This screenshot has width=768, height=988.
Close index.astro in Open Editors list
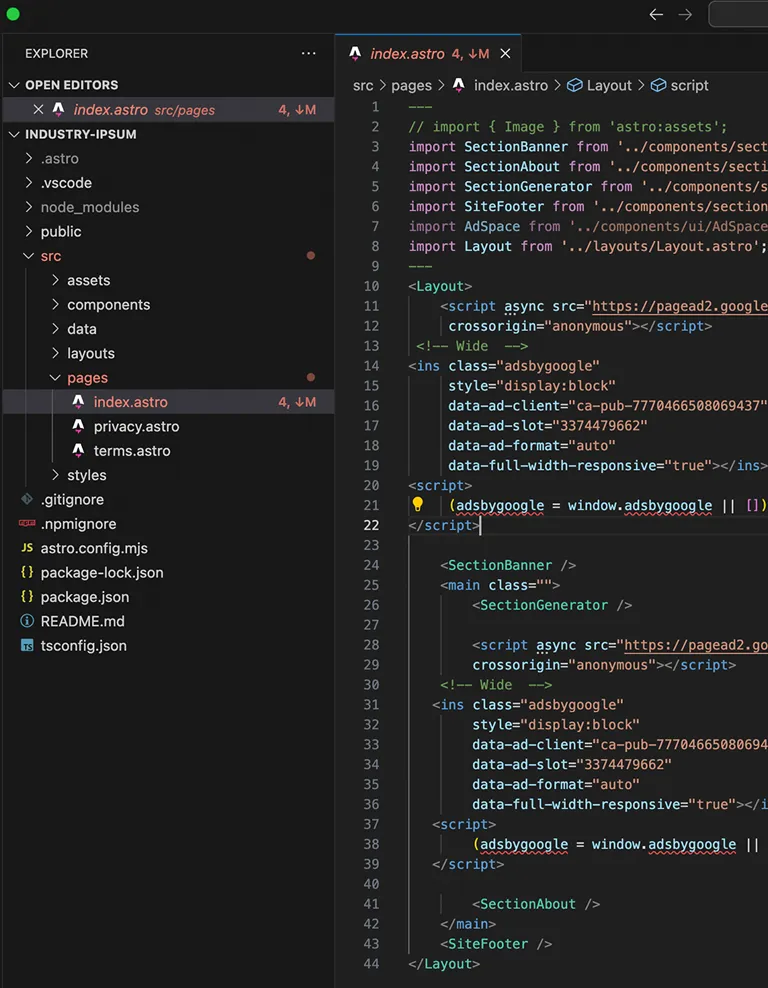[38, 110]
